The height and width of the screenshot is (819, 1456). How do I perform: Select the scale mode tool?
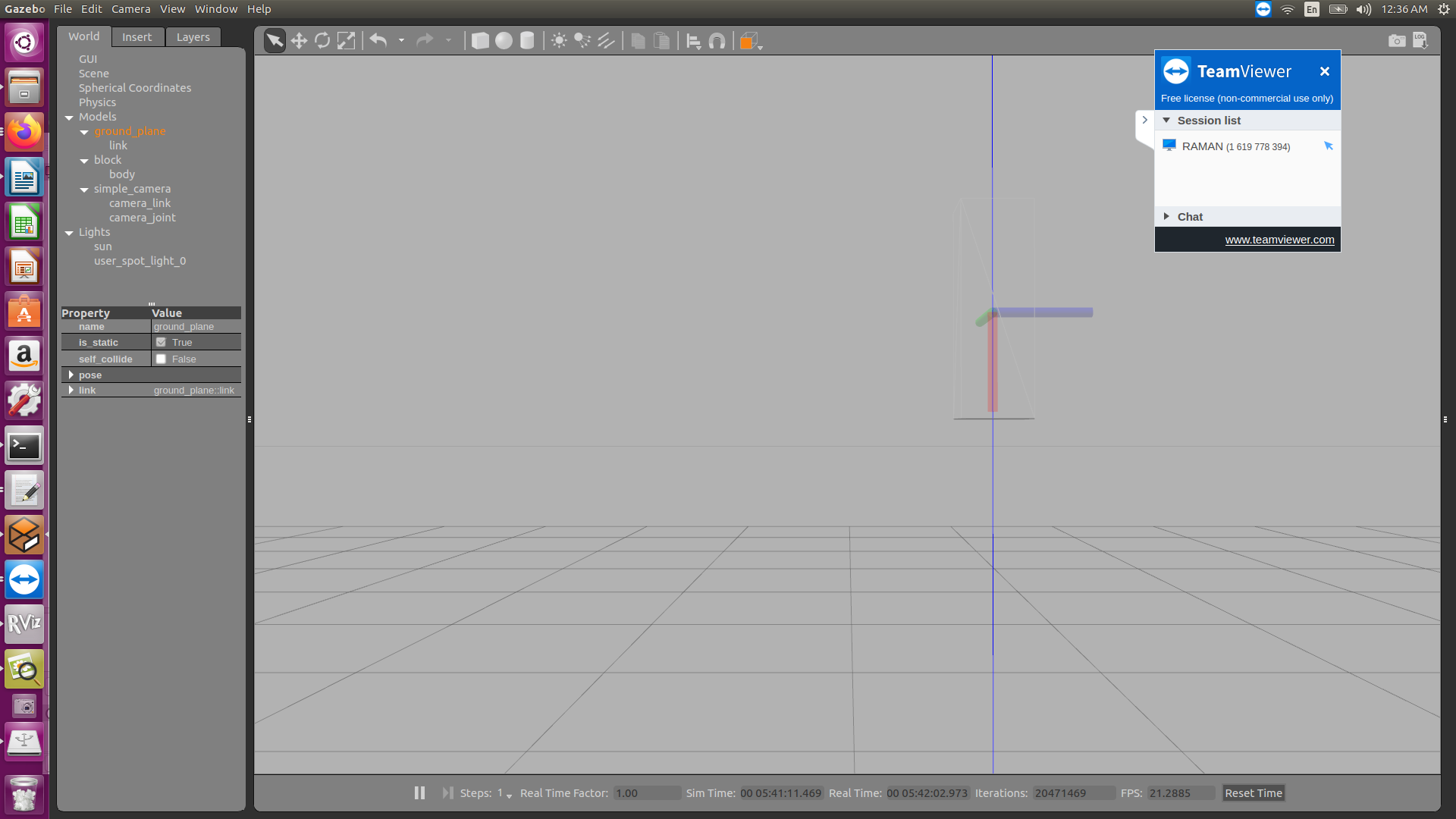pyautogui.click(x=346, y=40)
